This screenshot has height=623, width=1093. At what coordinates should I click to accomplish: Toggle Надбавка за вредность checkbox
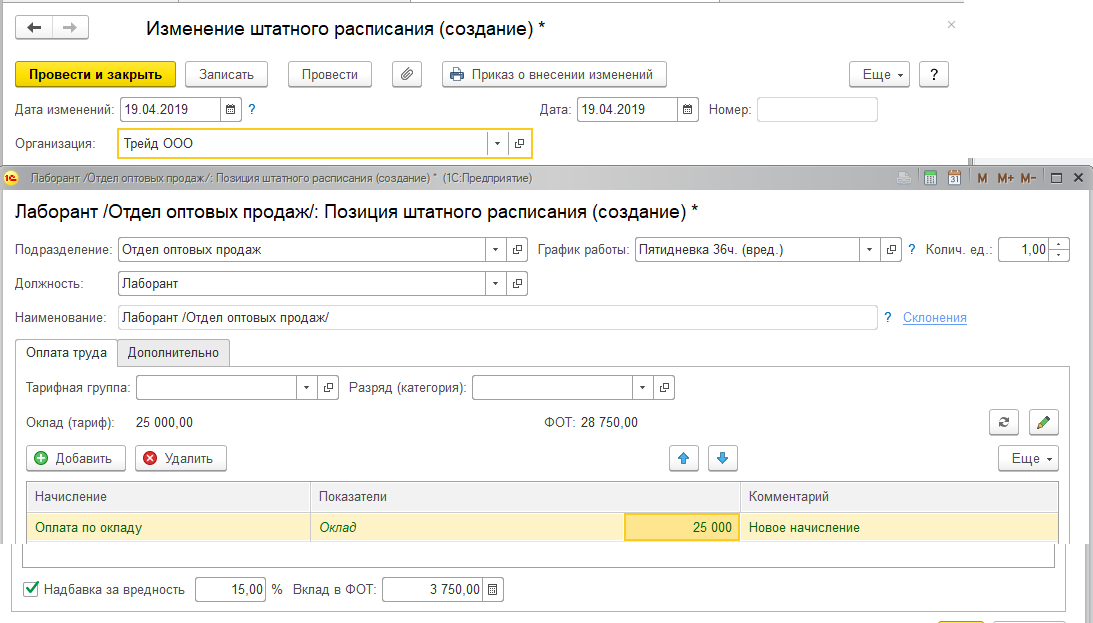pos(31,589)
